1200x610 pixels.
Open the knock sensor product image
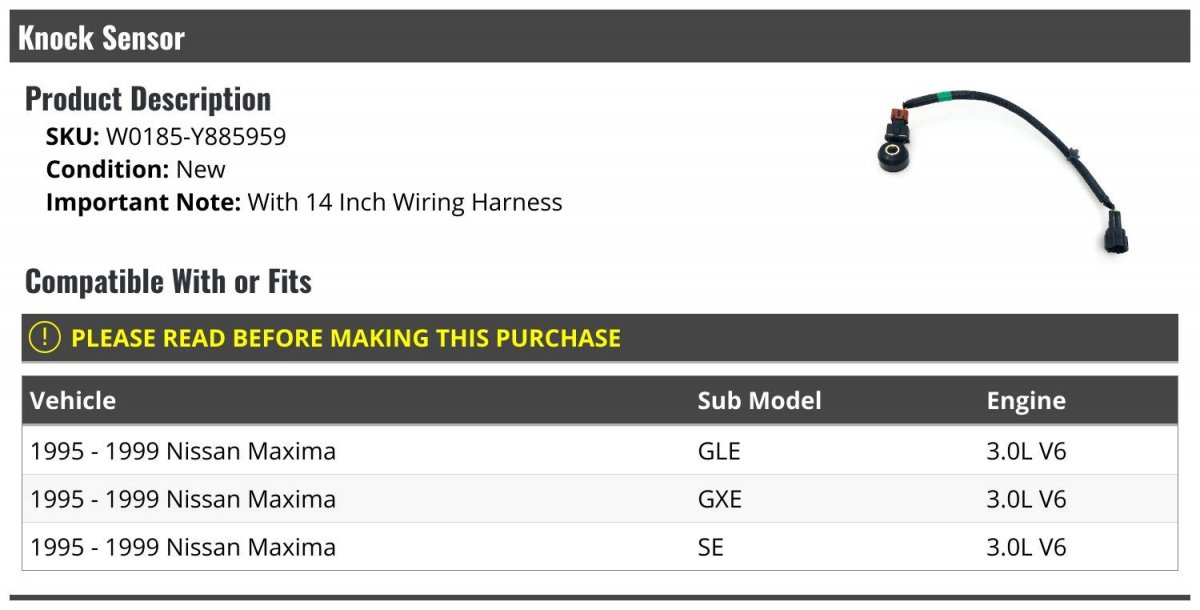[x=1008, y=172]
